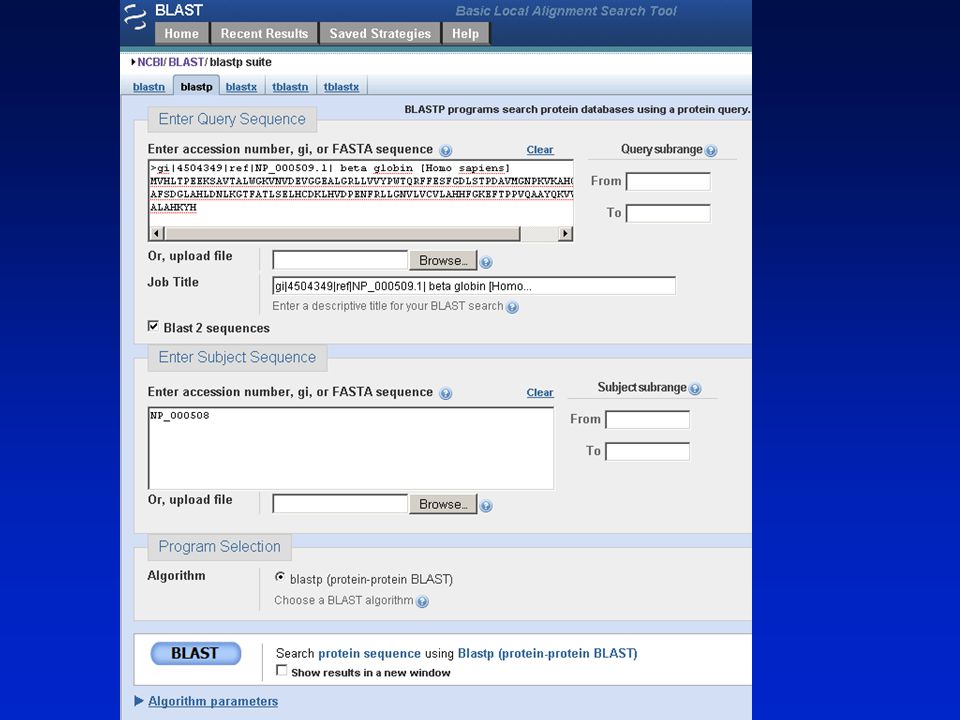This screenshot has height=720, width=960.
Task: Uncheck the Blast 2 sequences checkbox
Action: (x=153, y=326)
